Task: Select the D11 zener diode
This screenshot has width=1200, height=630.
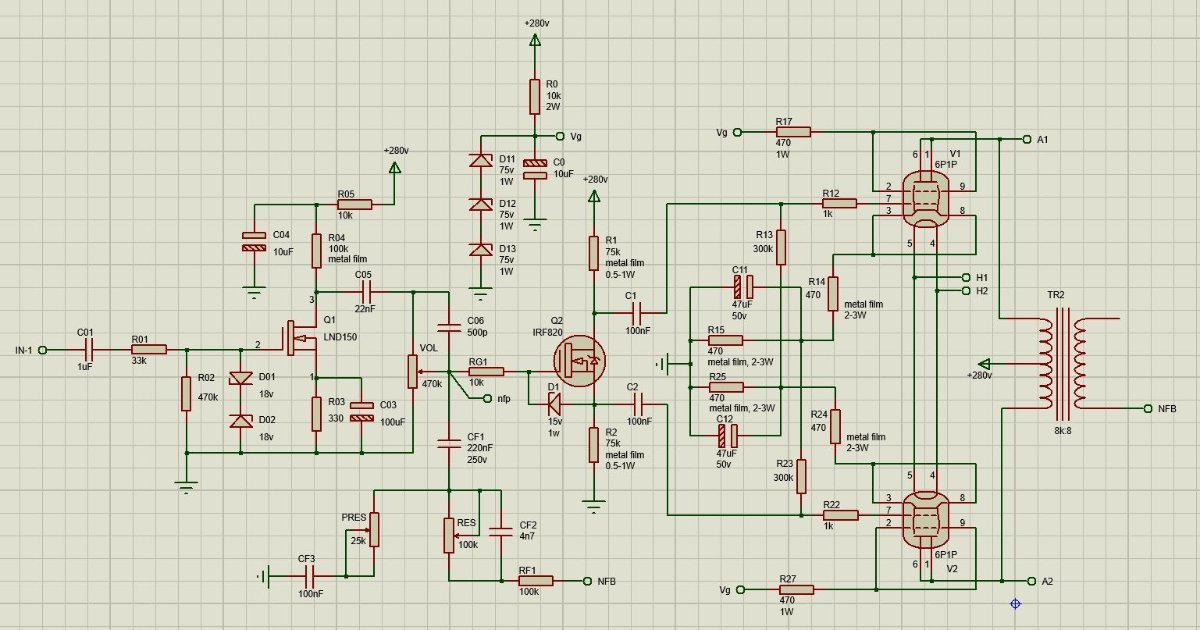Action: 482,161
